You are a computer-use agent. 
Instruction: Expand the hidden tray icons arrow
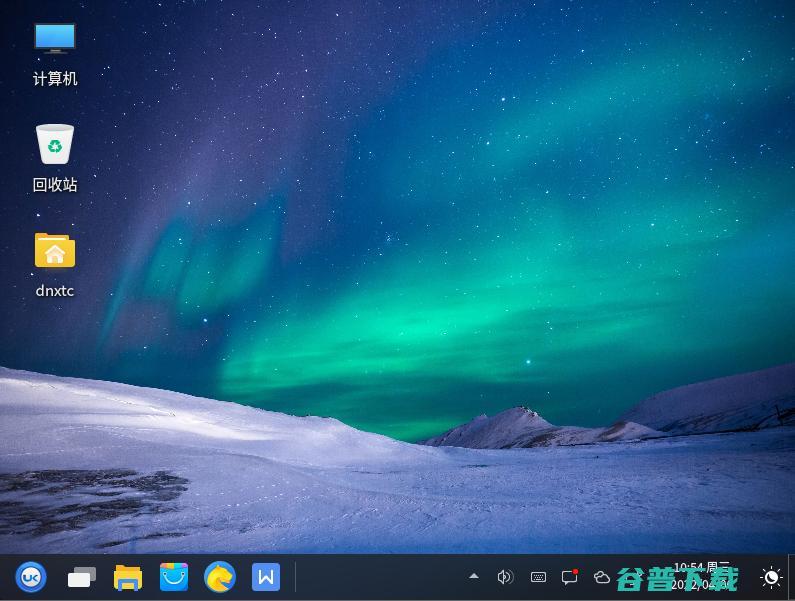click(x=474, y=576)
